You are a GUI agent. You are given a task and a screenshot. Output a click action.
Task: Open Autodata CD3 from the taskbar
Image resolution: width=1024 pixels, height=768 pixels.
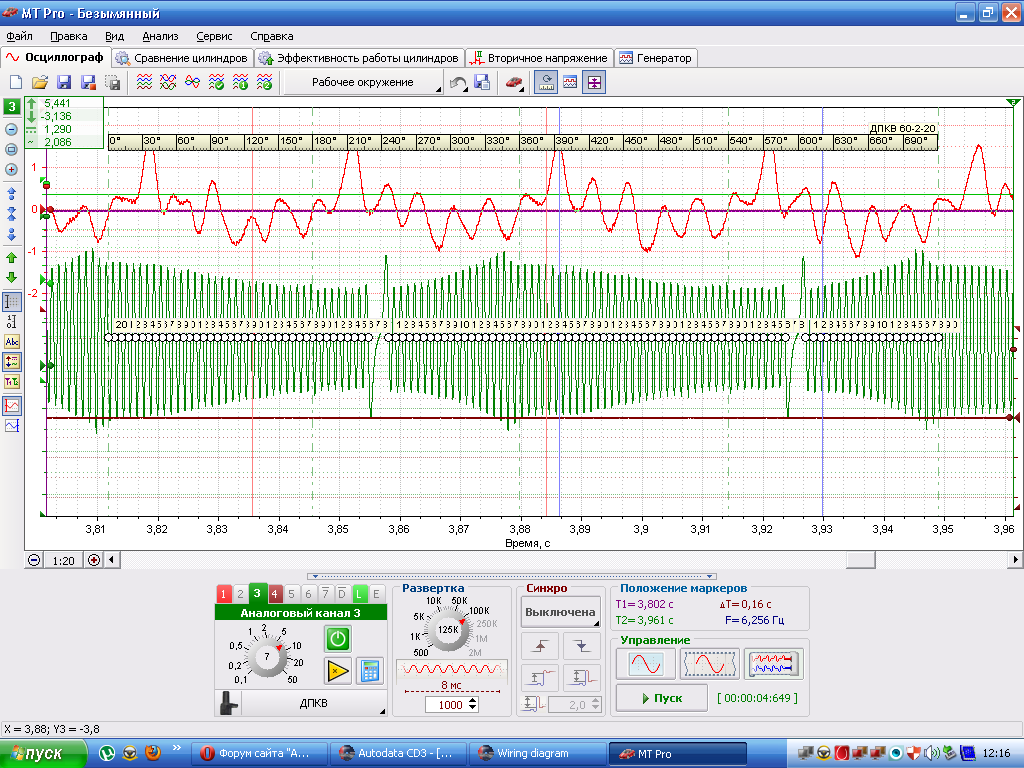[398, 754]
